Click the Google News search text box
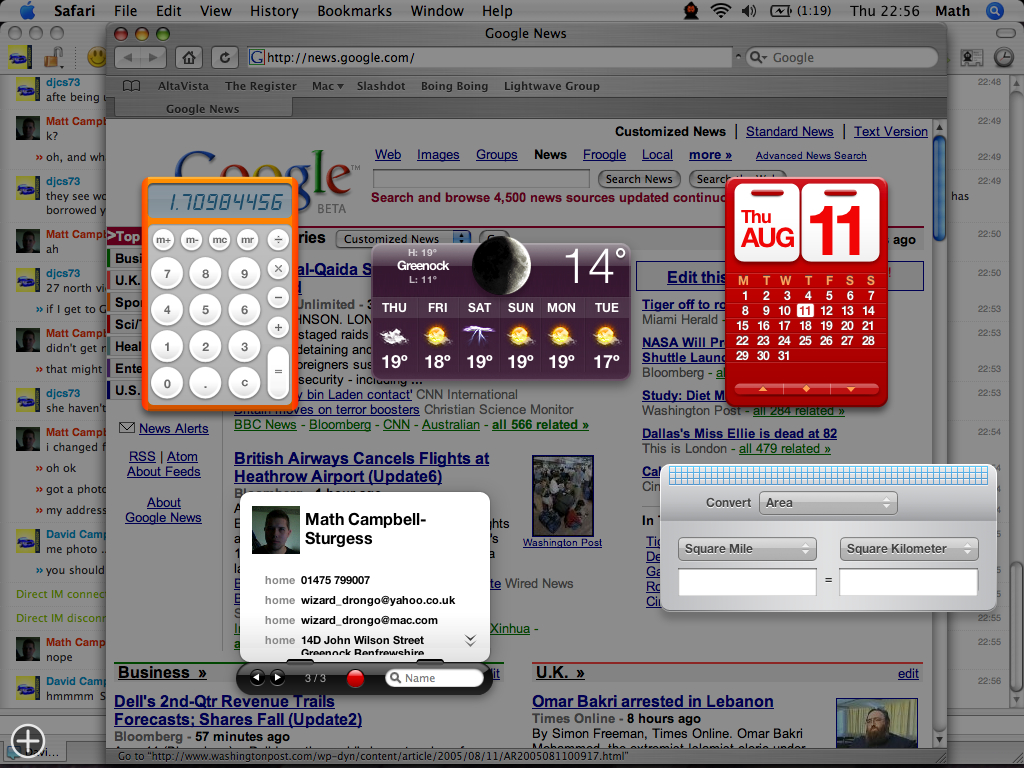Viewport: 1024px width, 768px height. (481, 179)
